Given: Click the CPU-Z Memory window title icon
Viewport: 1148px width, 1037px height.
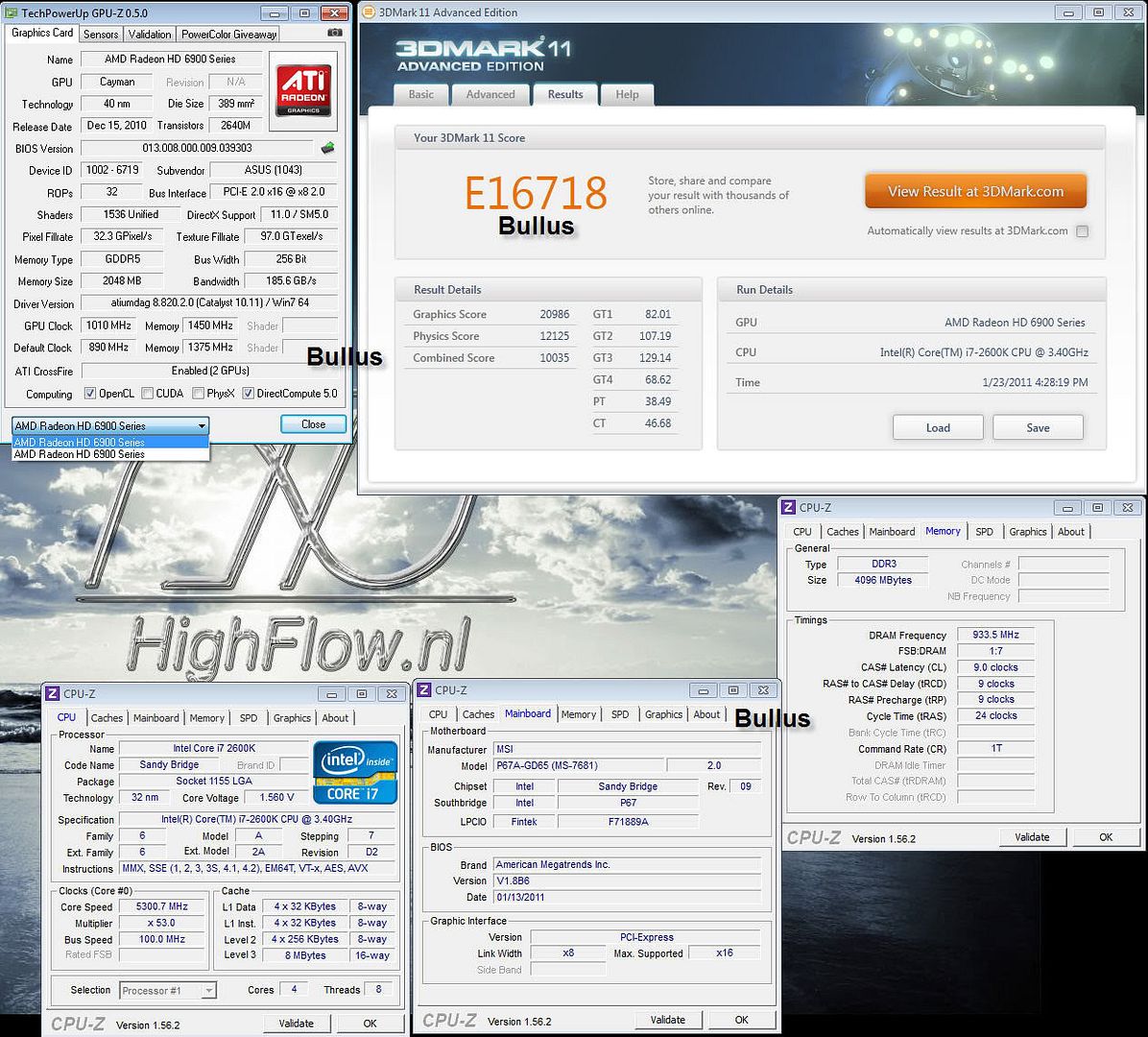Looking at the screenshot, I should pyautogui.click(x=788, y=508).
